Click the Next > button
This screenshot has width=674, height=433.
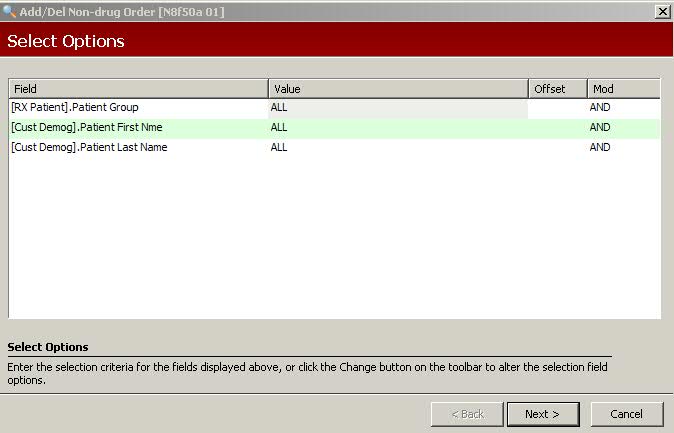543,414
